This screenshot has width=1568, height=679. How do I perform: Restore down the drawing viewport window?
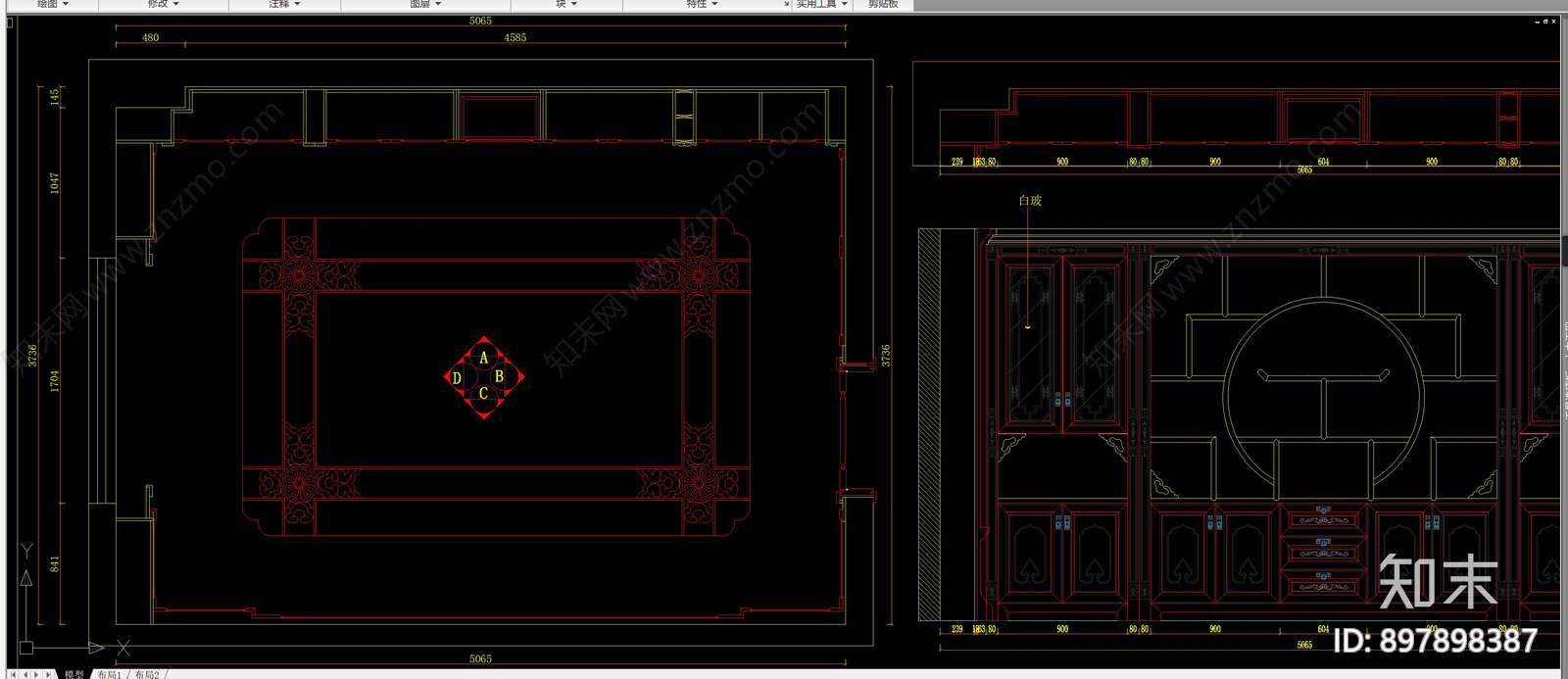point(1545,21)
